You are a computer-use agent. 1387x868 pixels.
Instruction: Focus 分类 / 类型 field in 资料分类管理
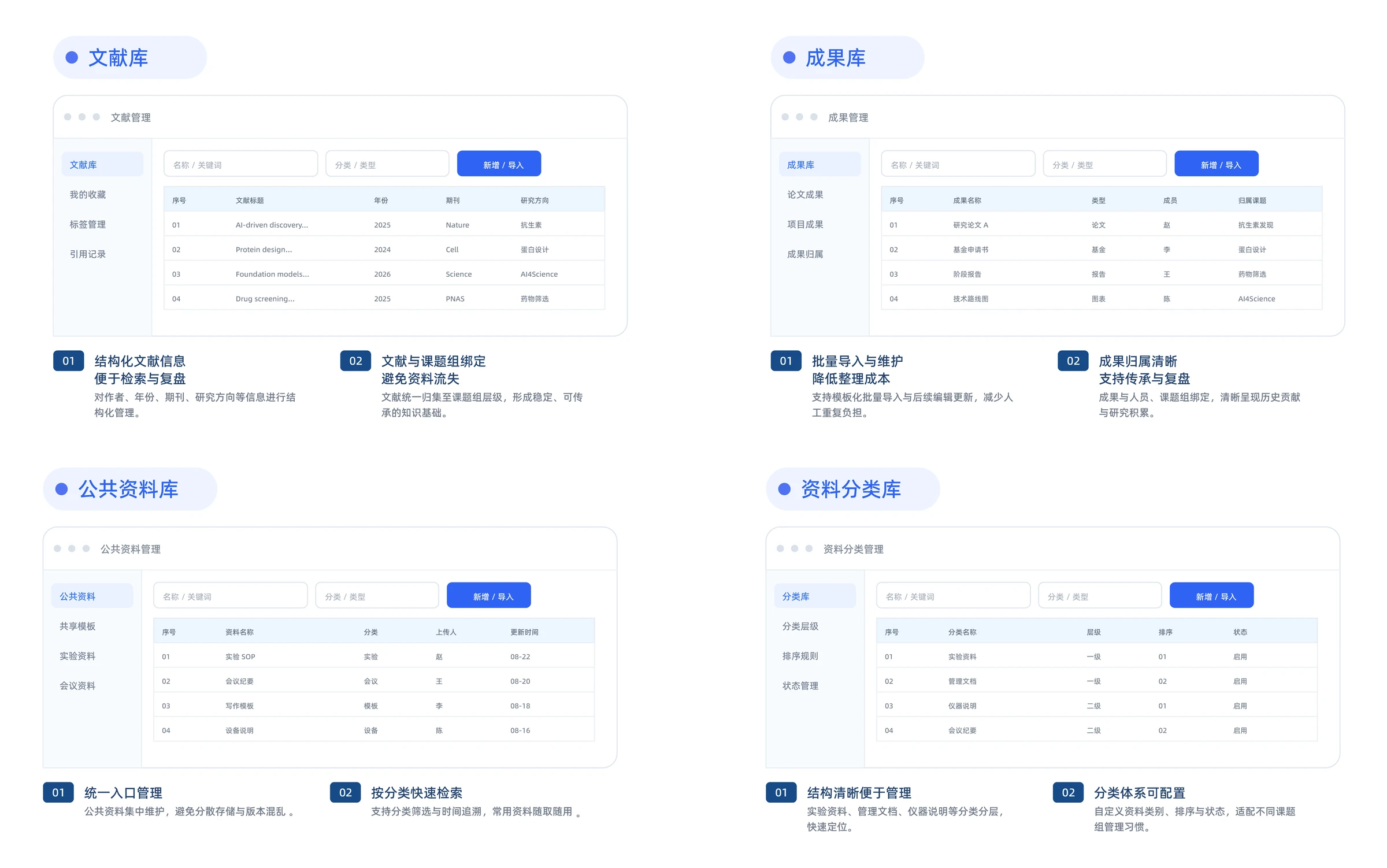(1100, 595)
